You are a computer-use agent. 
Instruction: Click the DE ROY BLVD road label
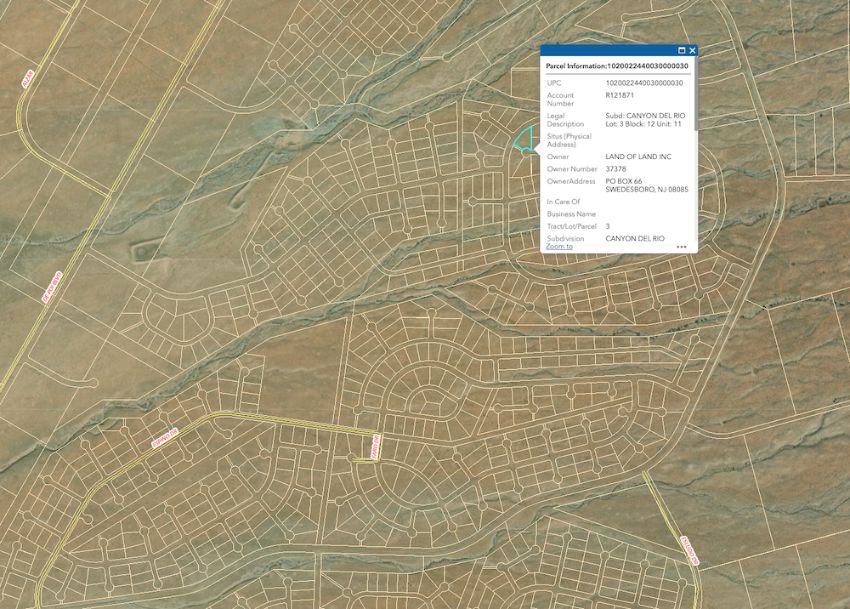(x=50, y=288)
